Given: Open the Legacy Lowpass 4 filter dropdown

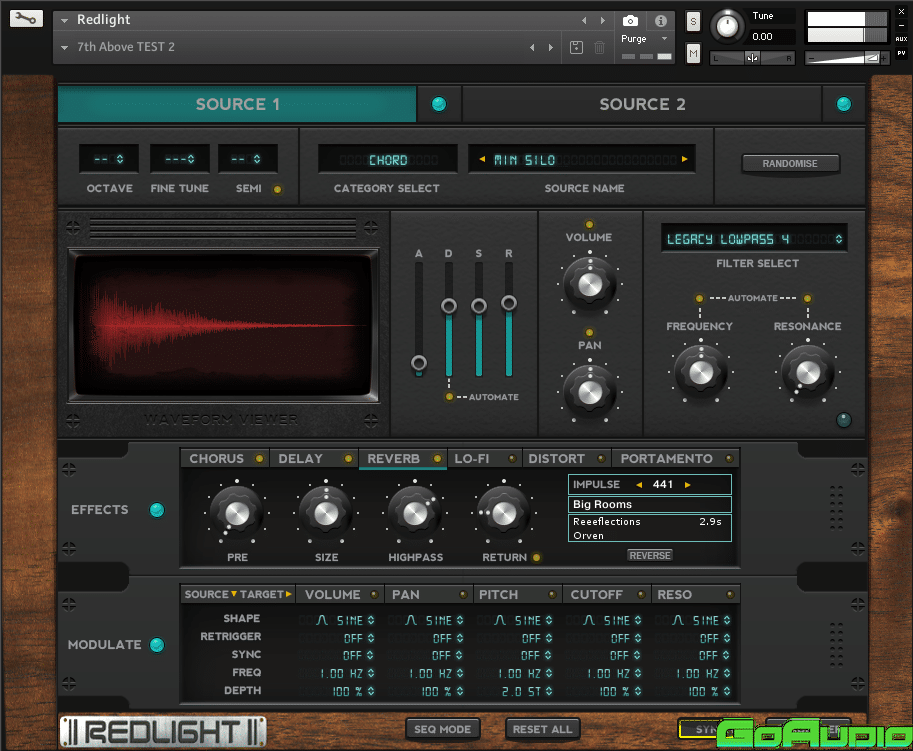Looking at the screenshot, I should tap(755, 239).
